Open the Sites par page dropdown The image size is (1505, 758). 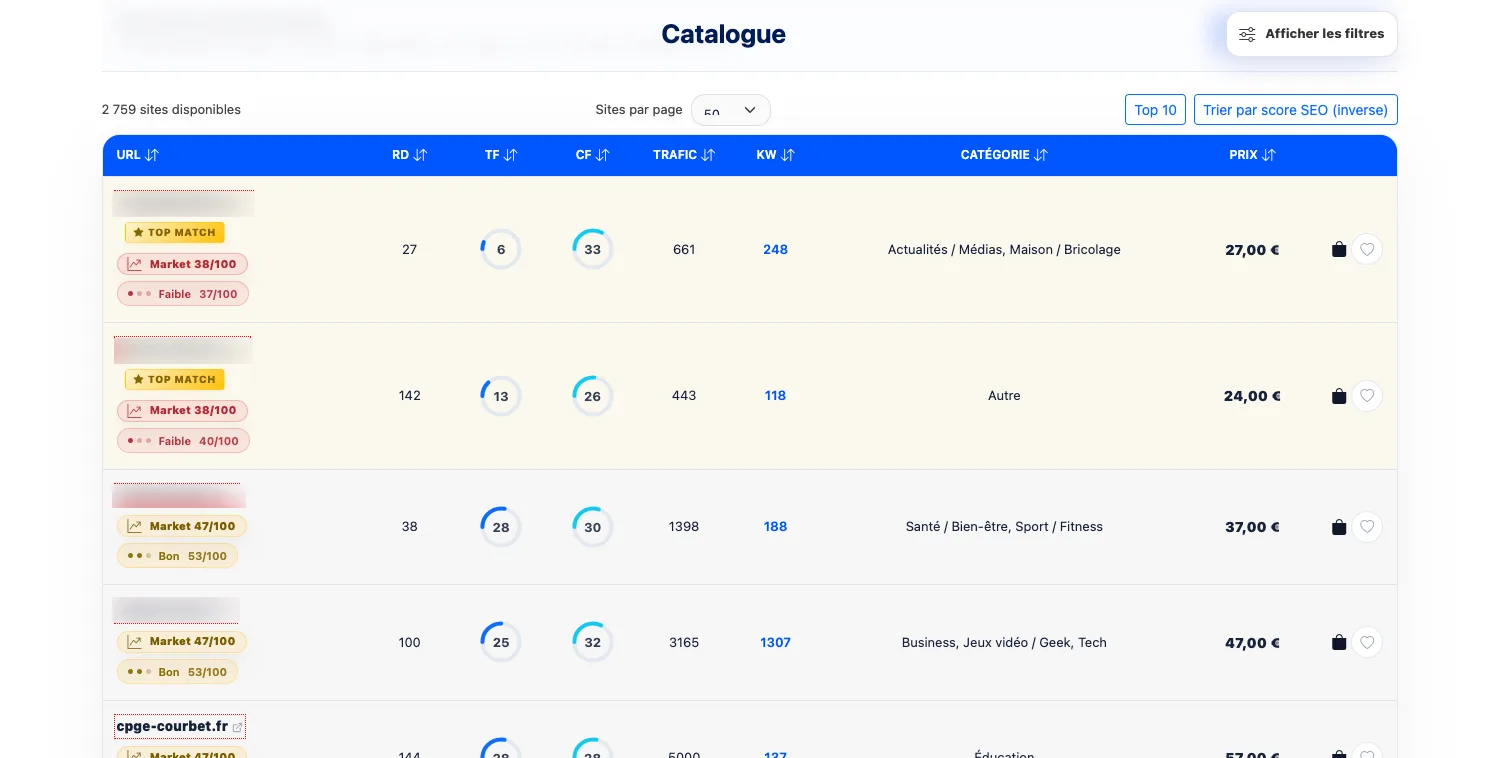(730, 110)
